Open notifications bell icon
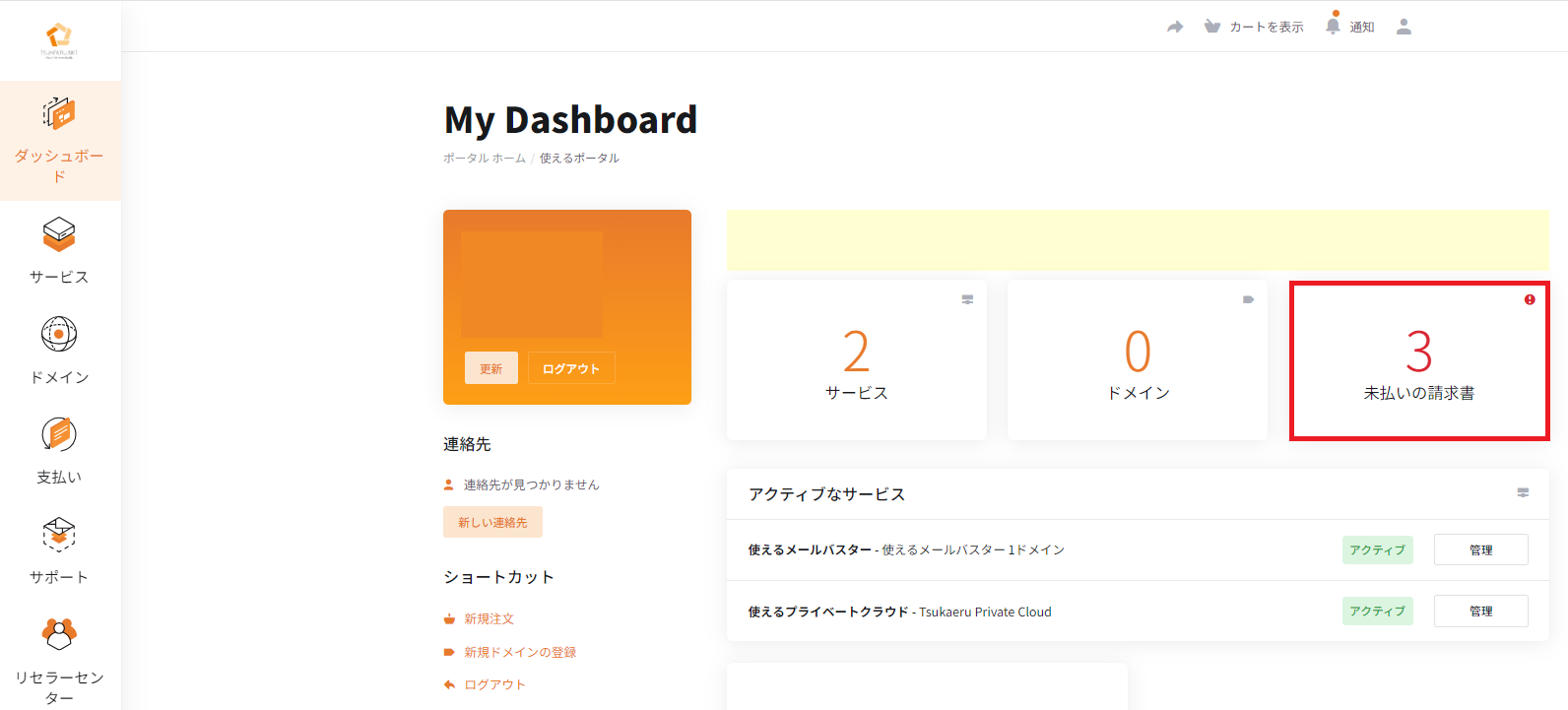1568x710 pixels. coord(1333,26)
